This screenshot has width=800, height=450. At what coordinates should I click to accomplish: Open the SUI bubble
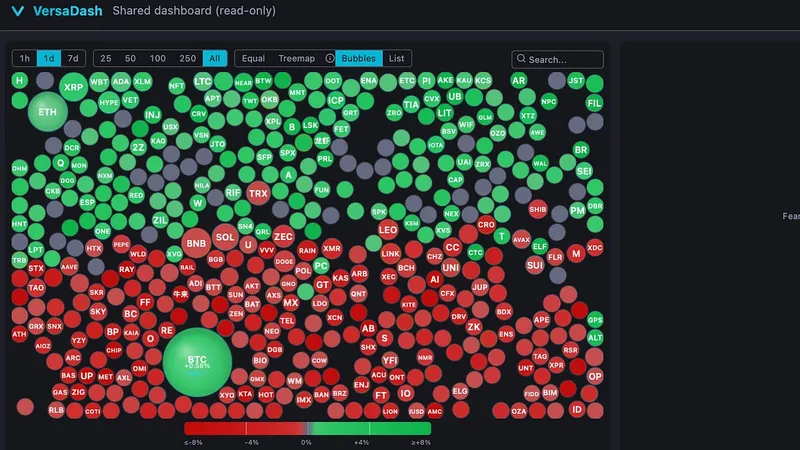pyautogui.click(x=535, y=265)
